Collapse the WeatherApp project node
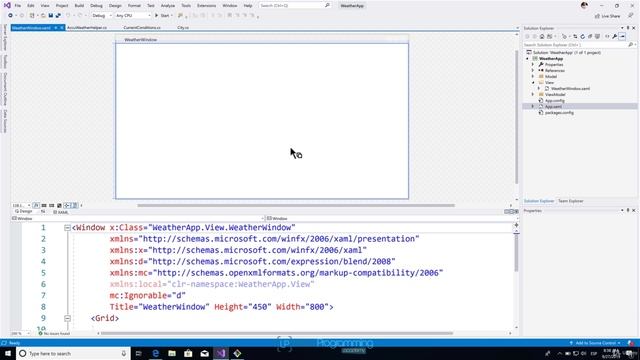This screenshot has height=360, width=640. tap(527, 59)
